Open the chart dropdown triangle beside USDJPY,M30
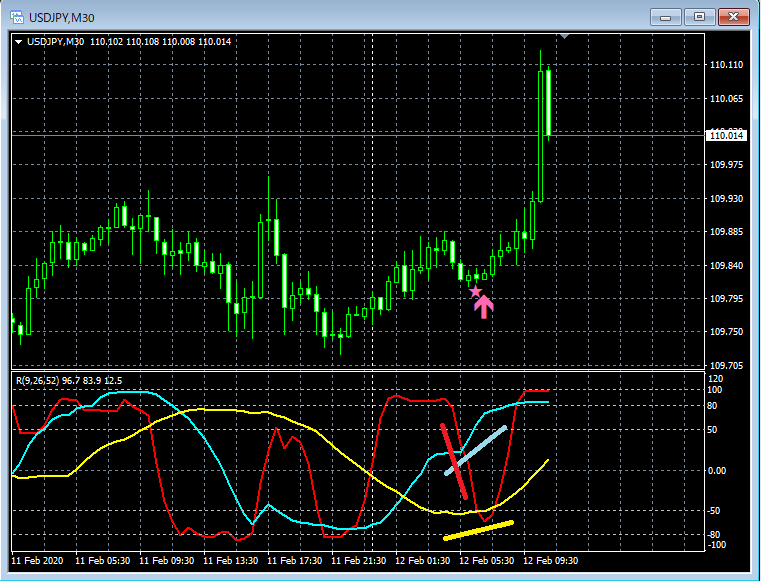Viewport: 761px width, 581px height. [x=18, y=42]
